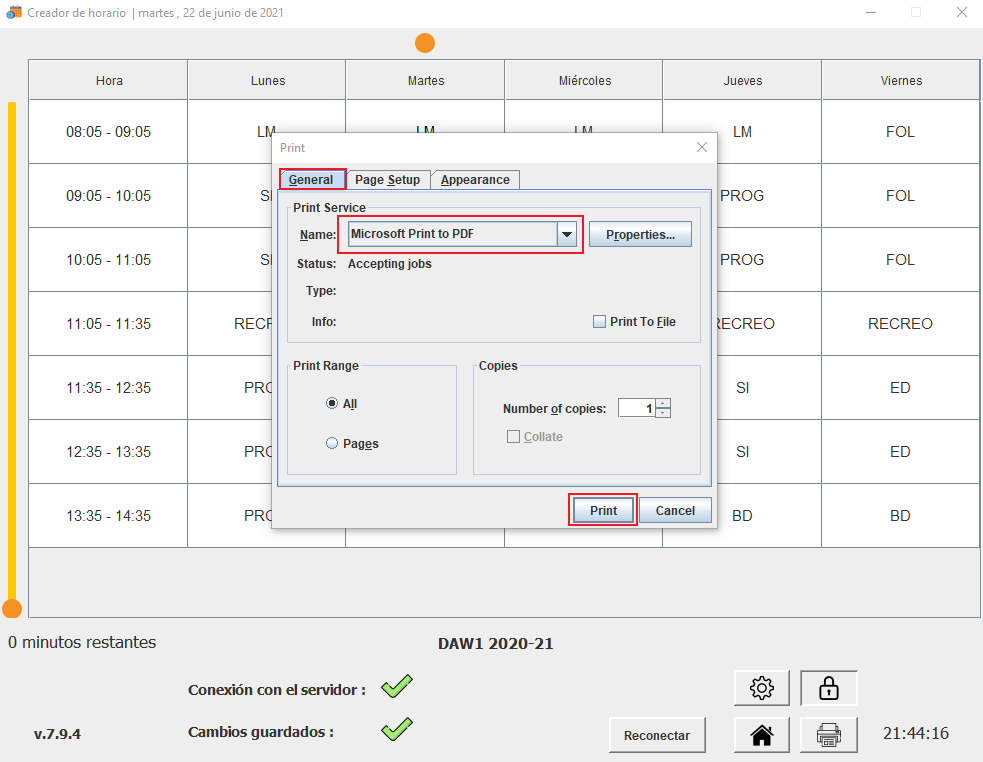
Task: Click the saved changes green checkmark
Action: point(397,730)
